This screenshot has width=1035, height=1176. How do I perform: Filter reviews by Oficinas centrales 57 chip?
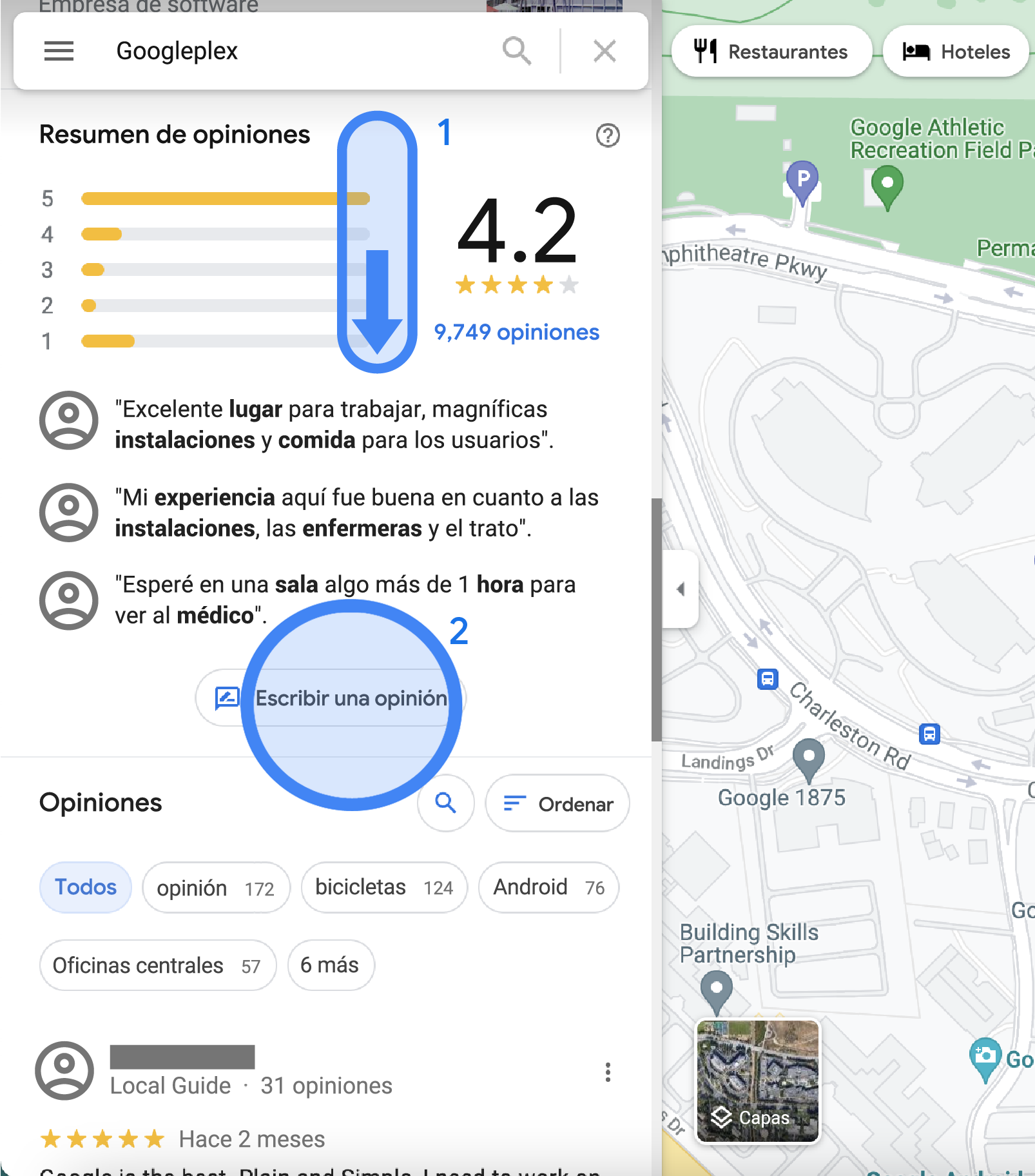tap(158, 966)
